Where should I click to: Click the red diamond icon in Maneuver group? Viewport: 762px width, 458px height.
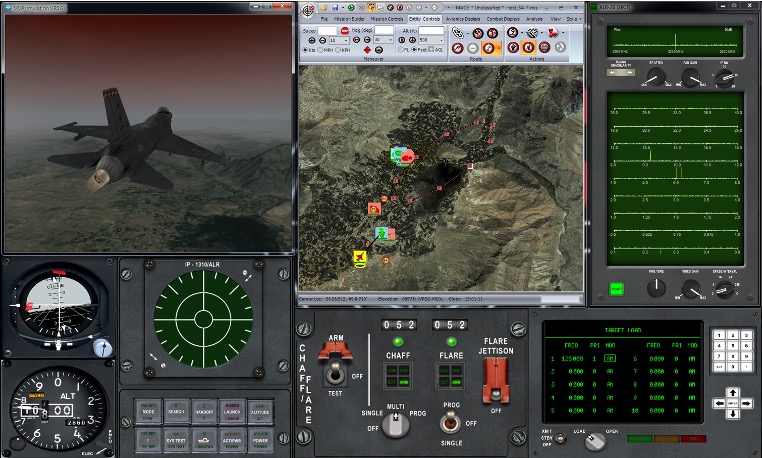click(367, 50)
